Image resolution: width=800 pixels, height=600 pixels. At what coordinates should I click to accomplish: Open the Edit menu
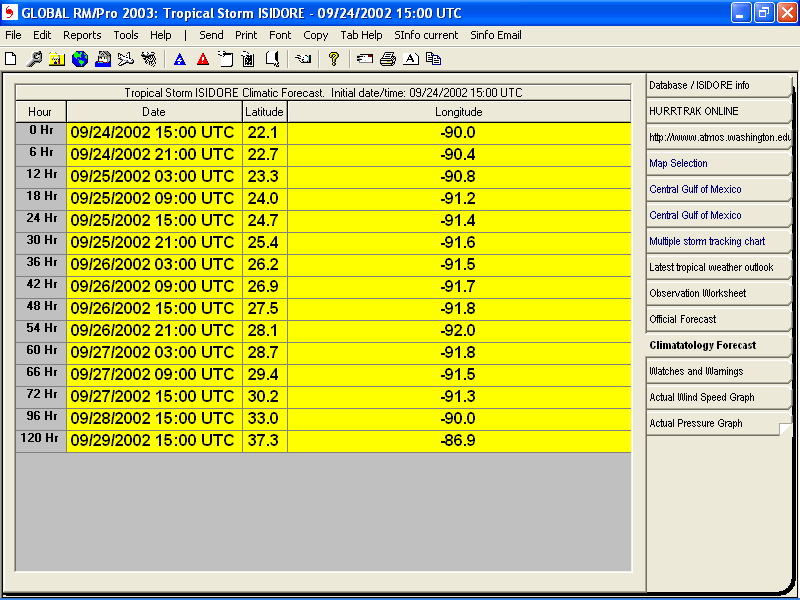pyautogui.click(x=42, y=35)
